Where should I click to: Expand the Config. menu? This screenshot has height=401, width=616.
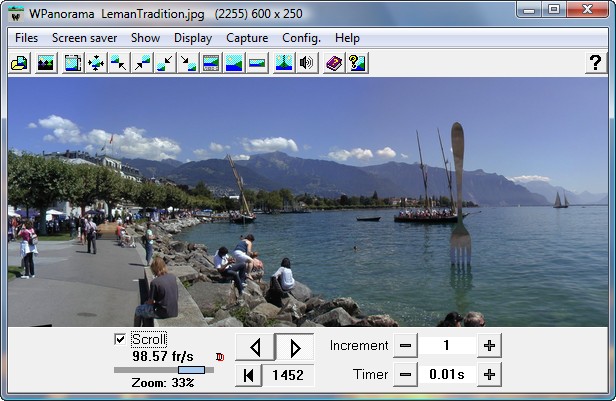point(301,38)
